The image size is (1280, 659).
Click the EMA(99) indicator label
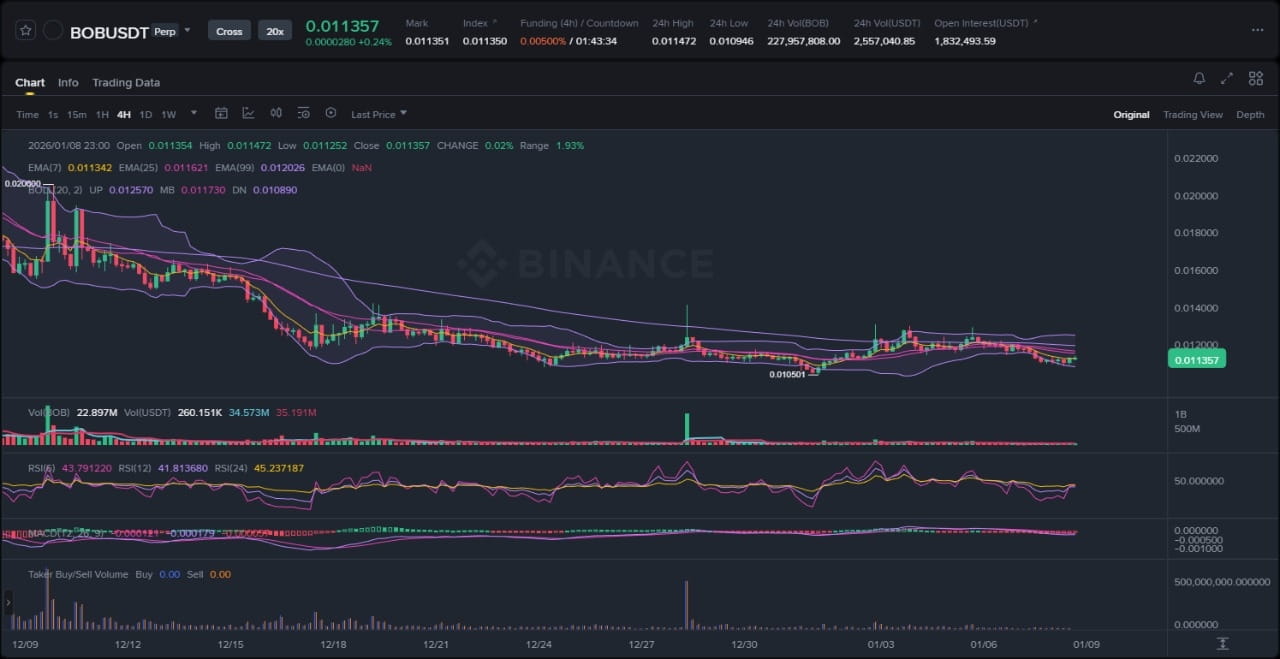pyautogui.click(x=237, y=168)
